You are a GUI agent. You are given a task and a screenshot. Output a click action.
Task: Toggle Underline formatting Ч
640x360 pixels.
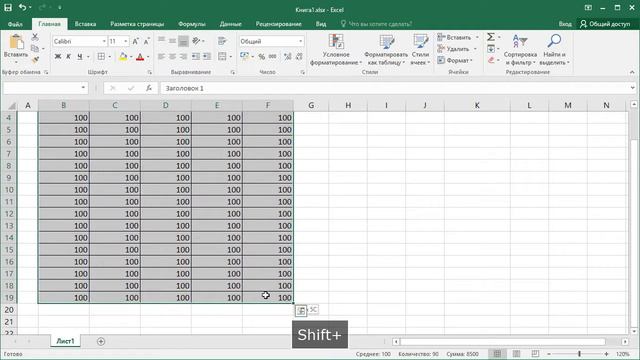click(80, 56)
